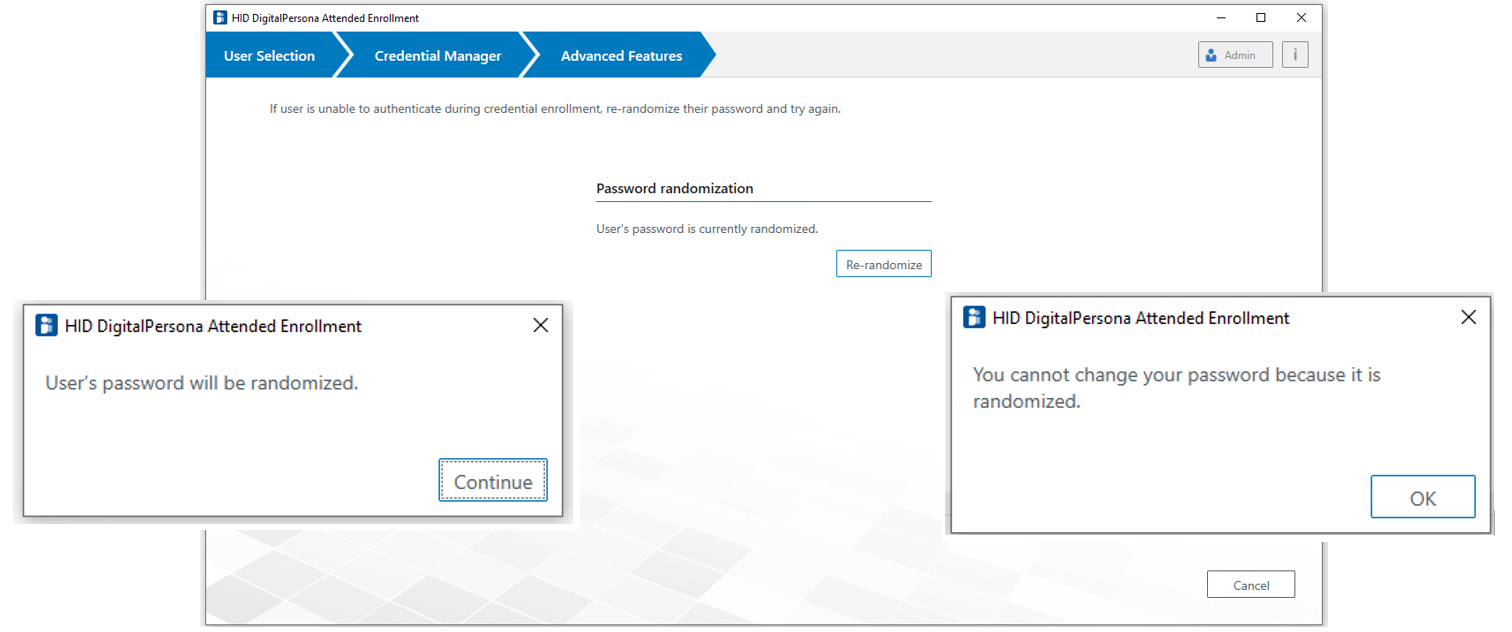Go to the User Selection step

pyautogui.click(x=269, y=56)
